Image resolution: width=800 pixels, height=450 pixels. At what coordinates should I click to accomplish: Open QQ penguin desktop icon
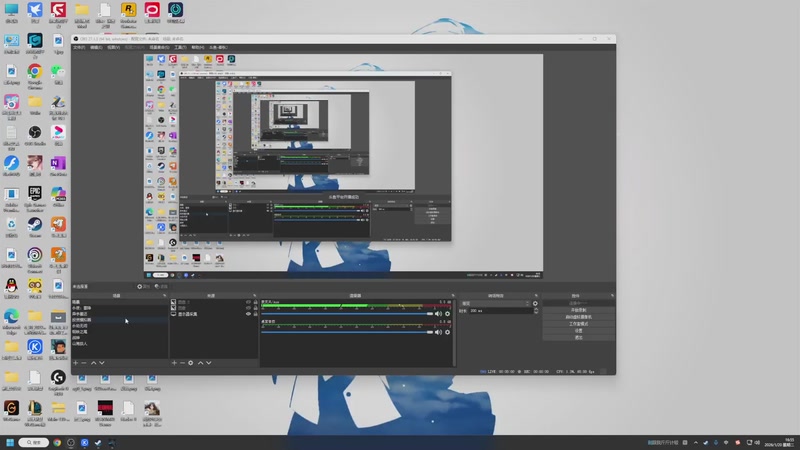11,289
